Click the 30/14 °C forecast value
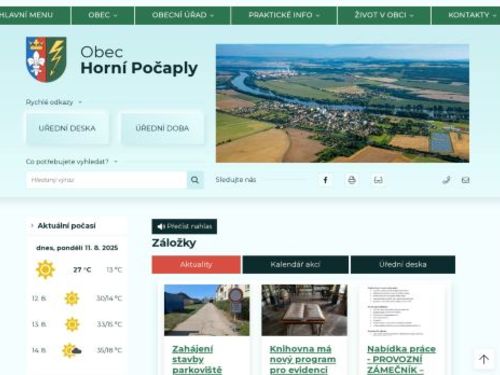This screenshot has height=375, width=500. coord(109,298)
